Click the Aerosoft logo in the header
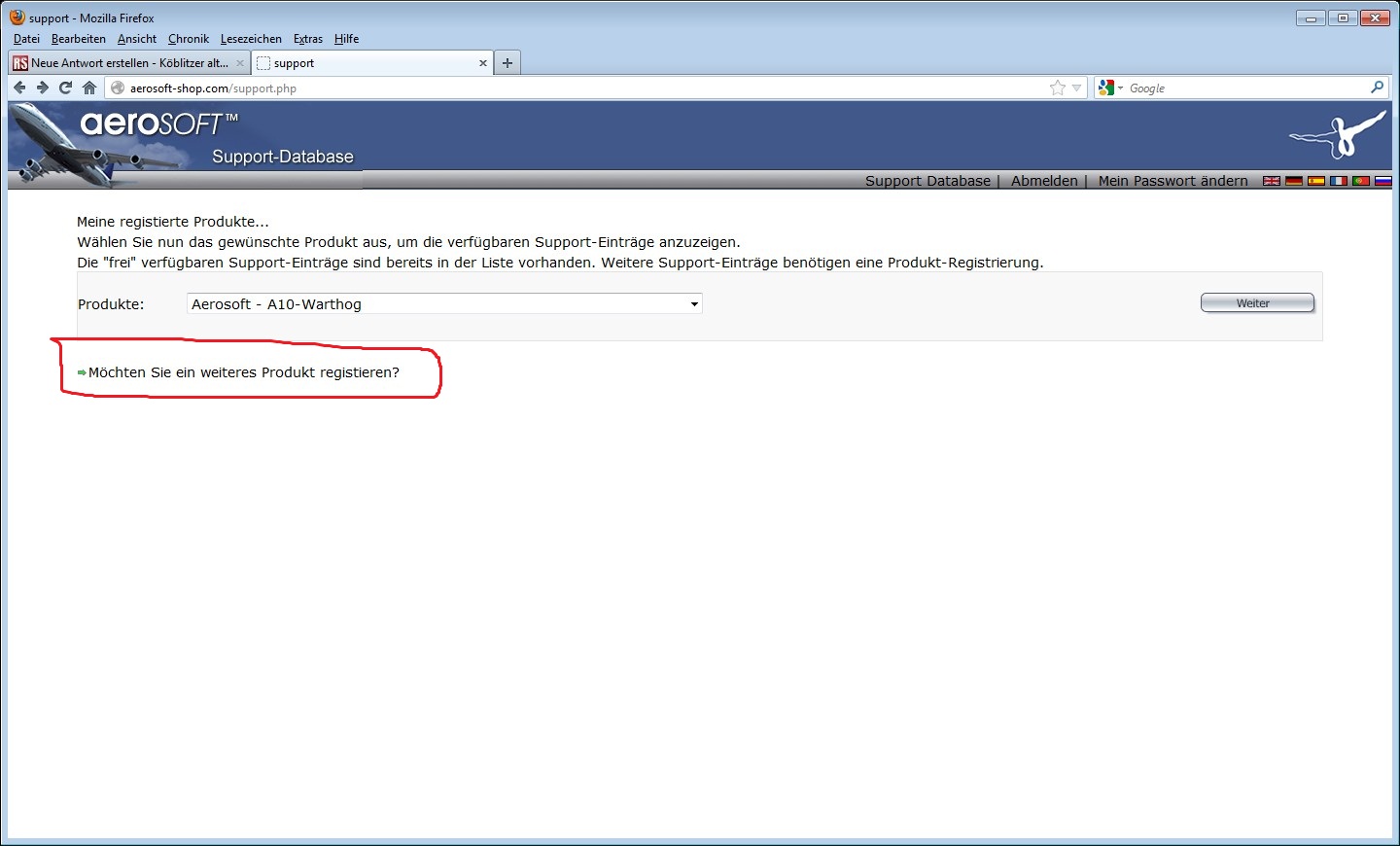This screenshot has width=1400, height=846. point(158,123)
